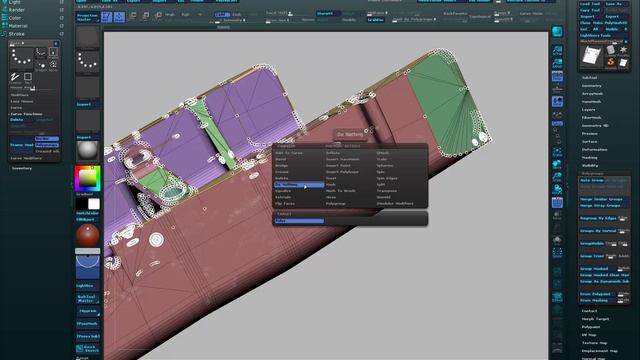Toggle Draw mode button
This screenshot has width=640, height=360.
(120, 17)
